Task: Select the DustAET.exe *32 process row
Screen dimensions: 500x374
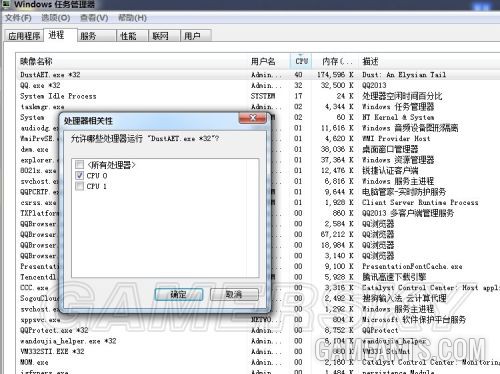Action: 258,75
